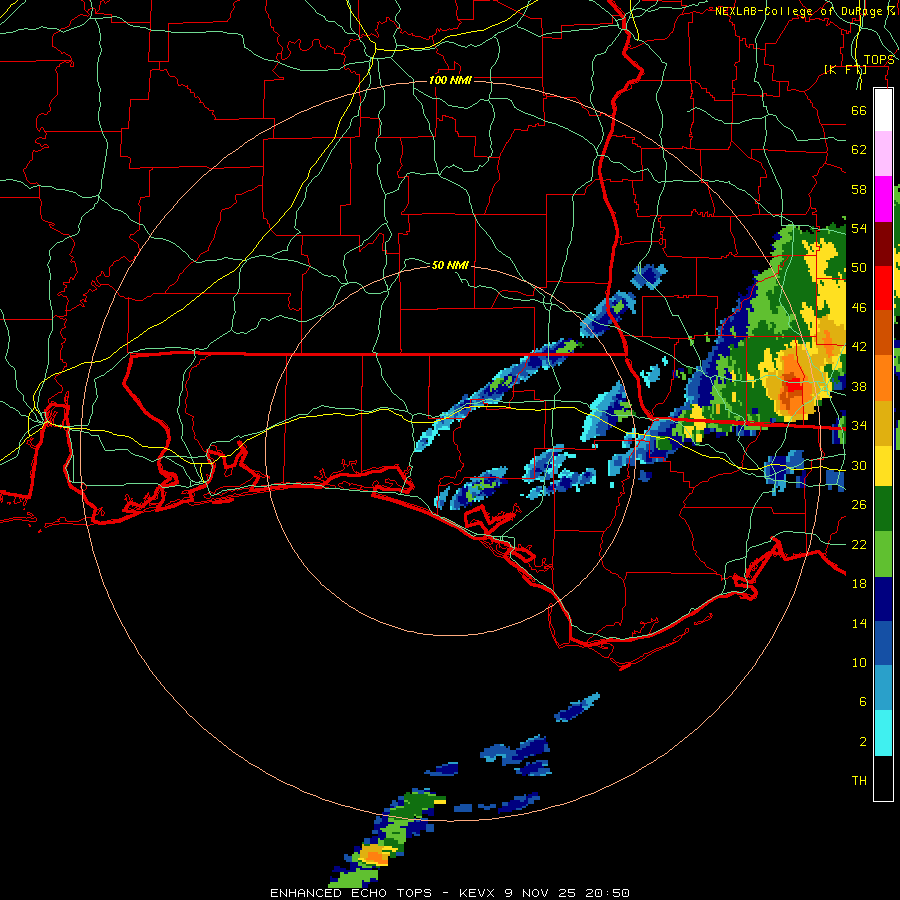
Task: Click the light blue legend swatch
Action: [x=883, y=688]
